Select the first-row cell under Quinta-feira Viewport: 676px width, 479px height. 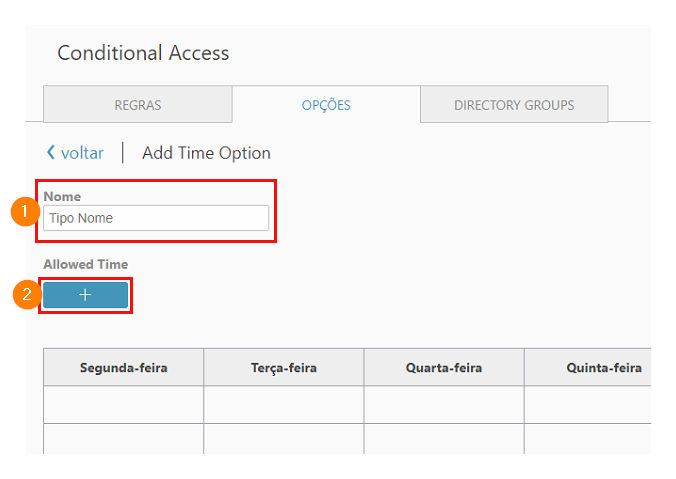click(x=588, y=404)
